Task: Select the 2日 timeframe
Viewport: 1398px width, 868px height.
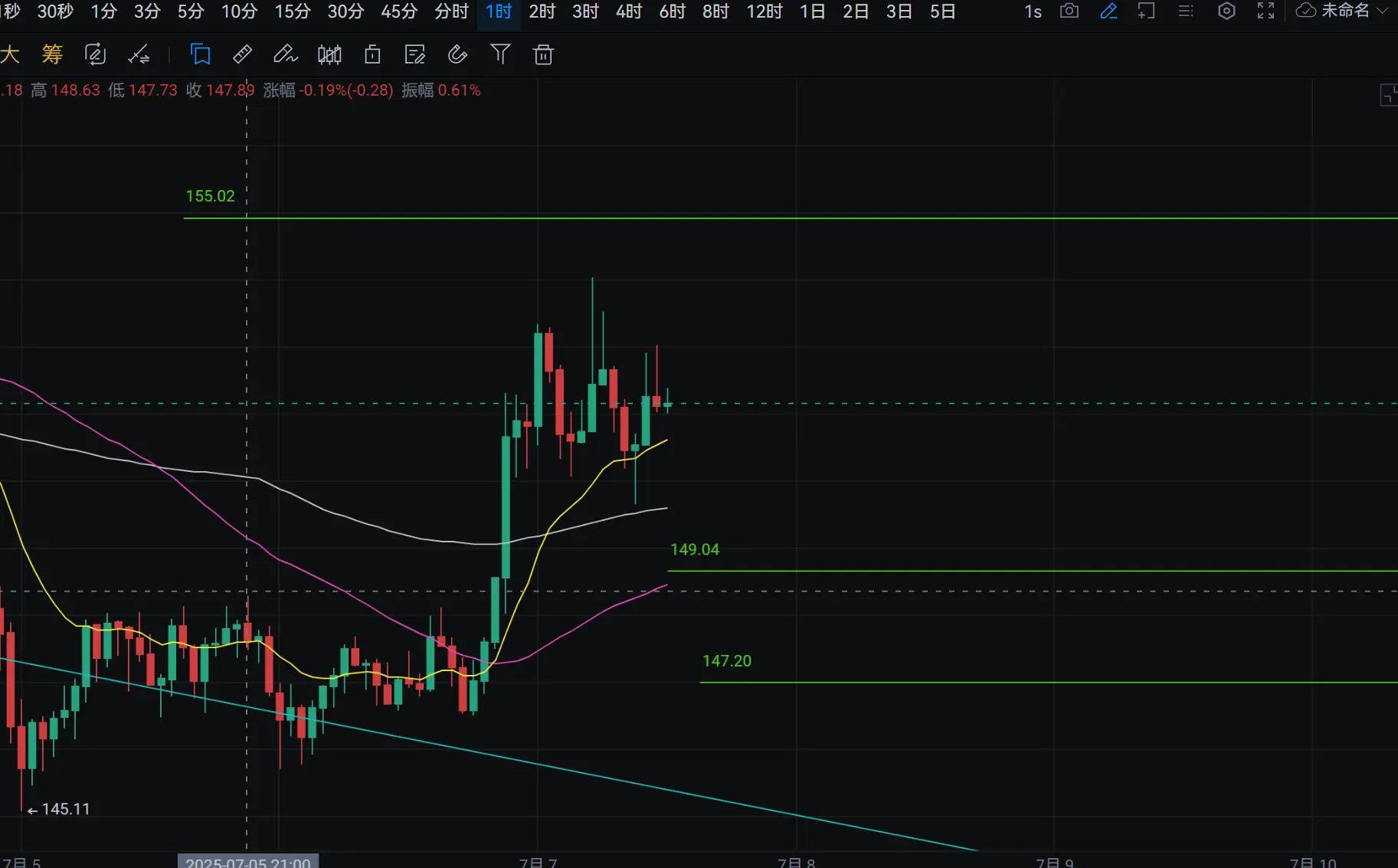Action: (x=856, y=11)
